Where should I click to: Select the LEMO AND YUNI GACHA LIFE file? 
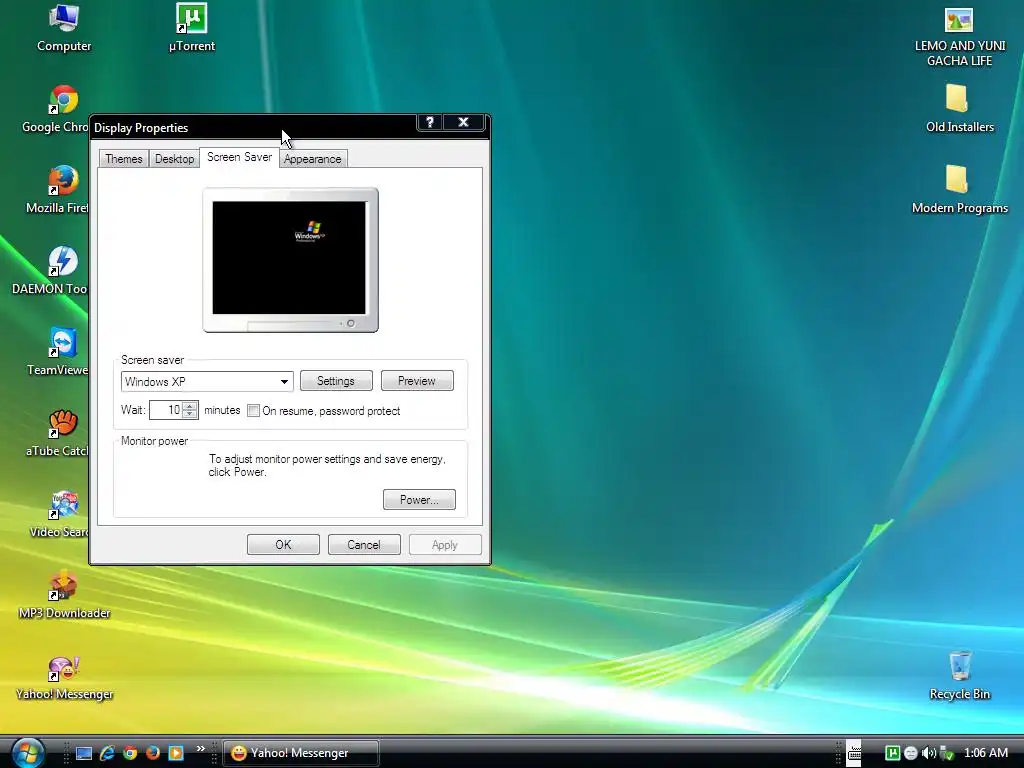(959, 35)
